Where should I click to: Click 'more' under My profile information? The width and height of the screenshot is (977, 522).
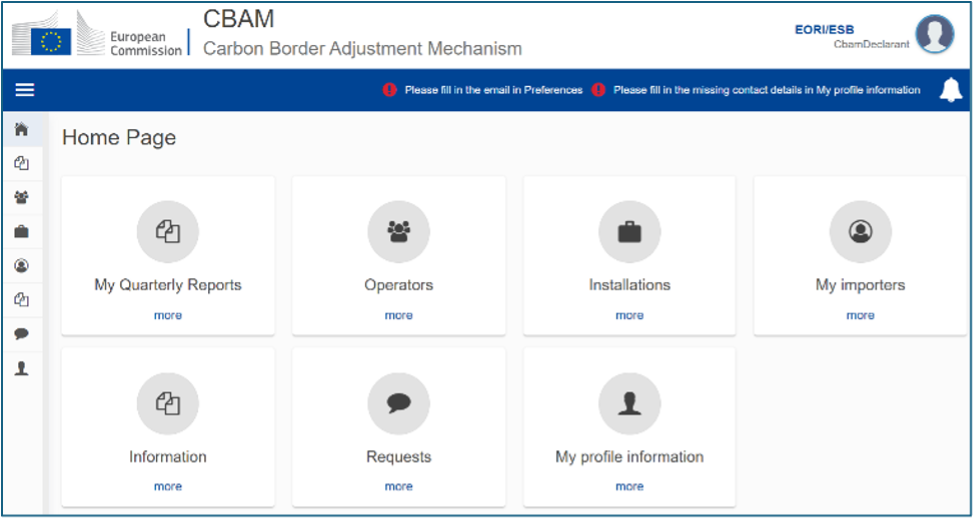tap(629, 487)
